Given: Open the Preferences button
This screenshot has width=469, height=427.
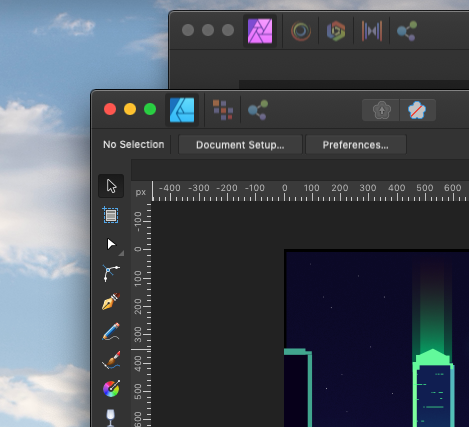Looking at the screenshot, I should [x=356, y=145].
